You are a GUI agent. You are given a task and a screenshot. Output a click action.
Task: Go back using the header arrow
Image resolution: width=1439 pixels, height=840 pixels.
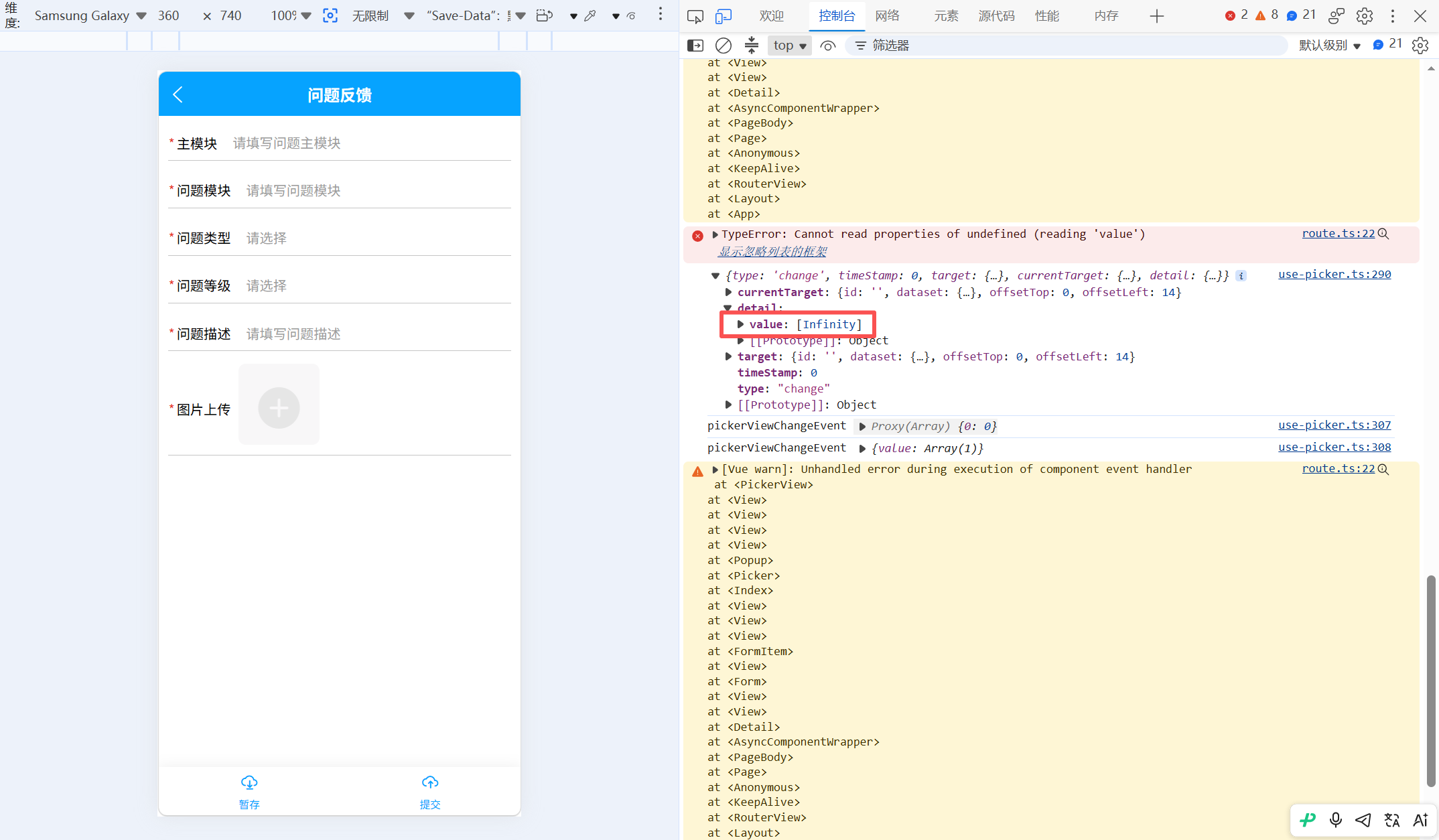pyautogui.click(x=178, y=94)
